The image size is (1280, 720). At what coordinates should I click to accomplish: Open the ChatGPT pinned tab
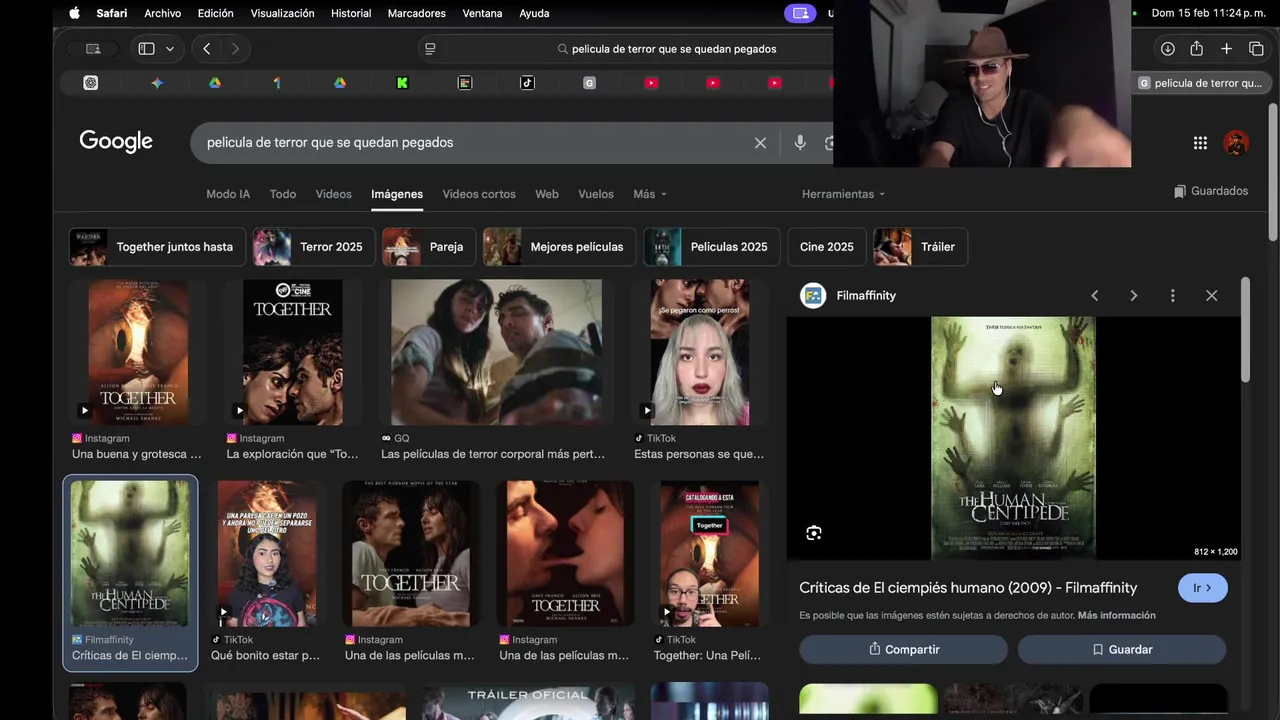pyautogui.click(x=91, y=83)
